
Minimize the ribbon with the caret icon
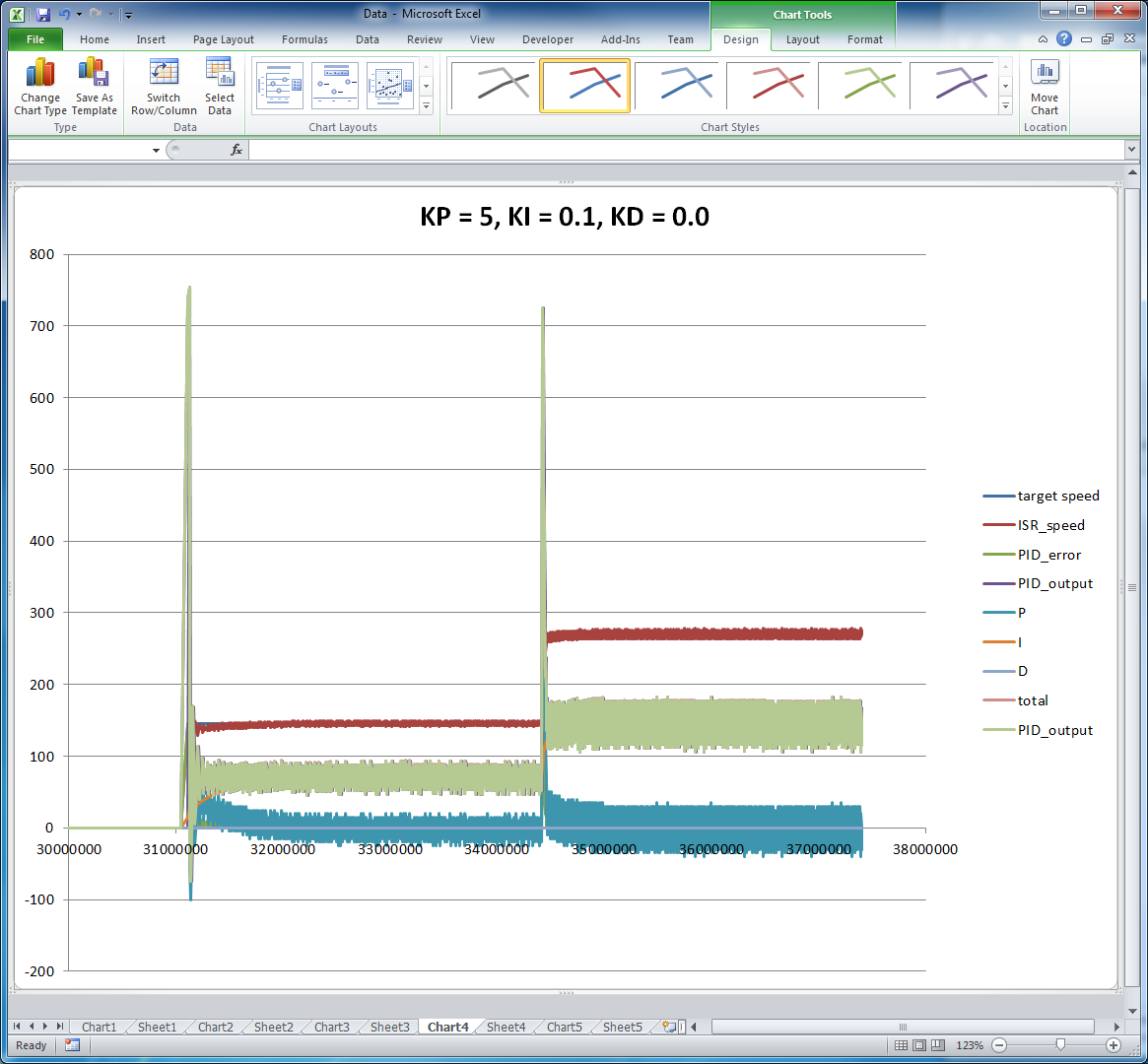pyautogui.click(x=1044, y=39)
